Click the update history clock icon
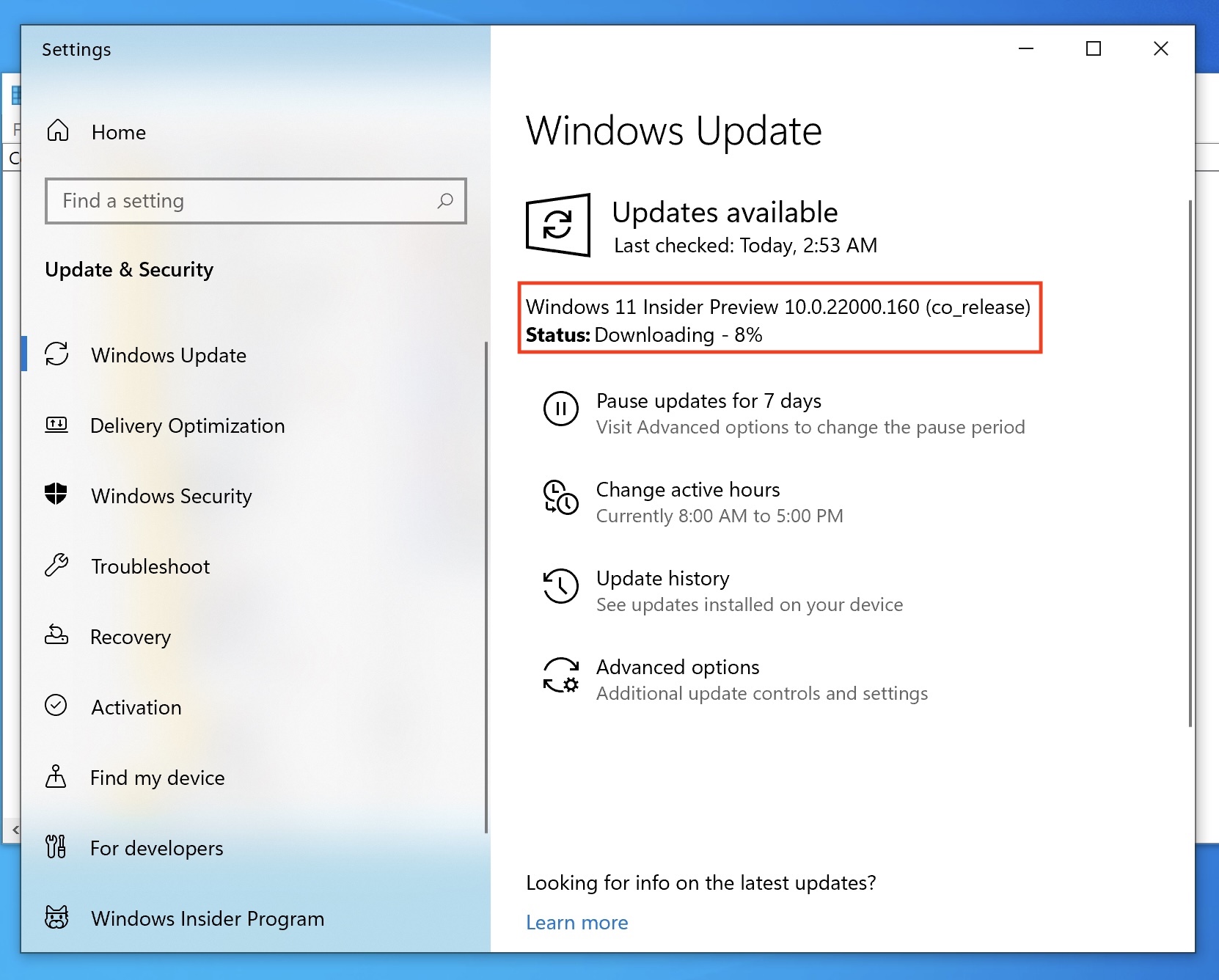The width and height of the screenshot is (1219, 980). coord(561,586)
